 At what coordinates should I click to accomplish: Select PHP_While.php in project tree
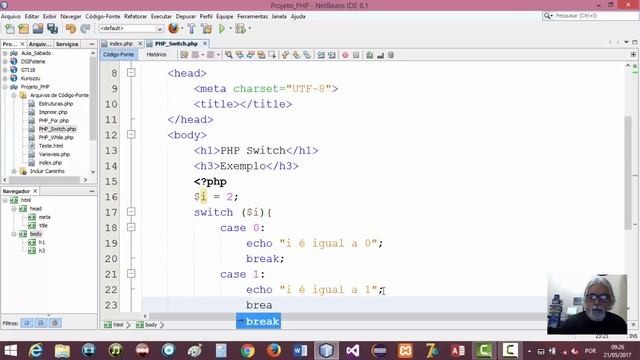tap(56, 137)
